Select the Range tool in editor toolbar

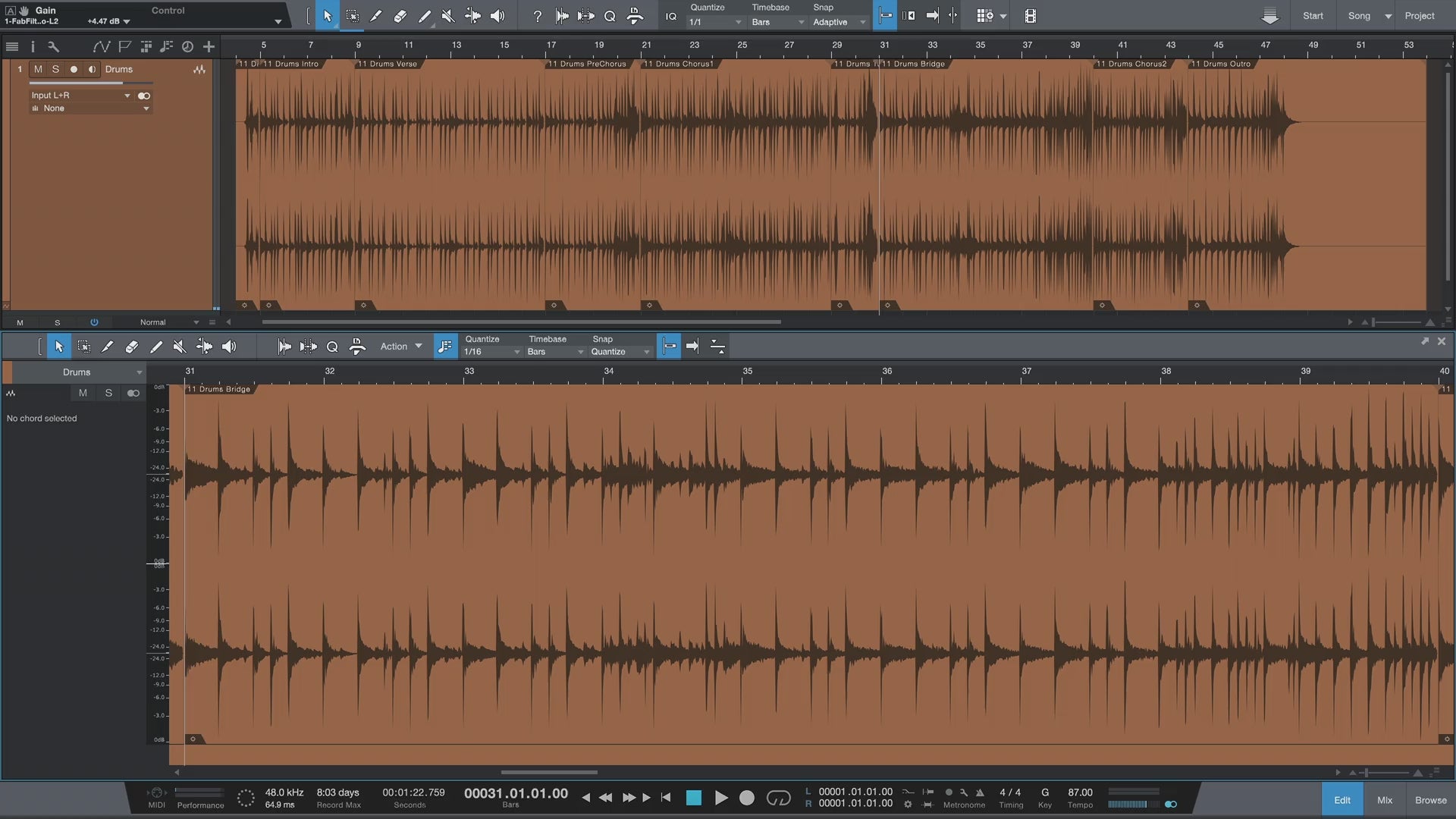click(83, 347)
